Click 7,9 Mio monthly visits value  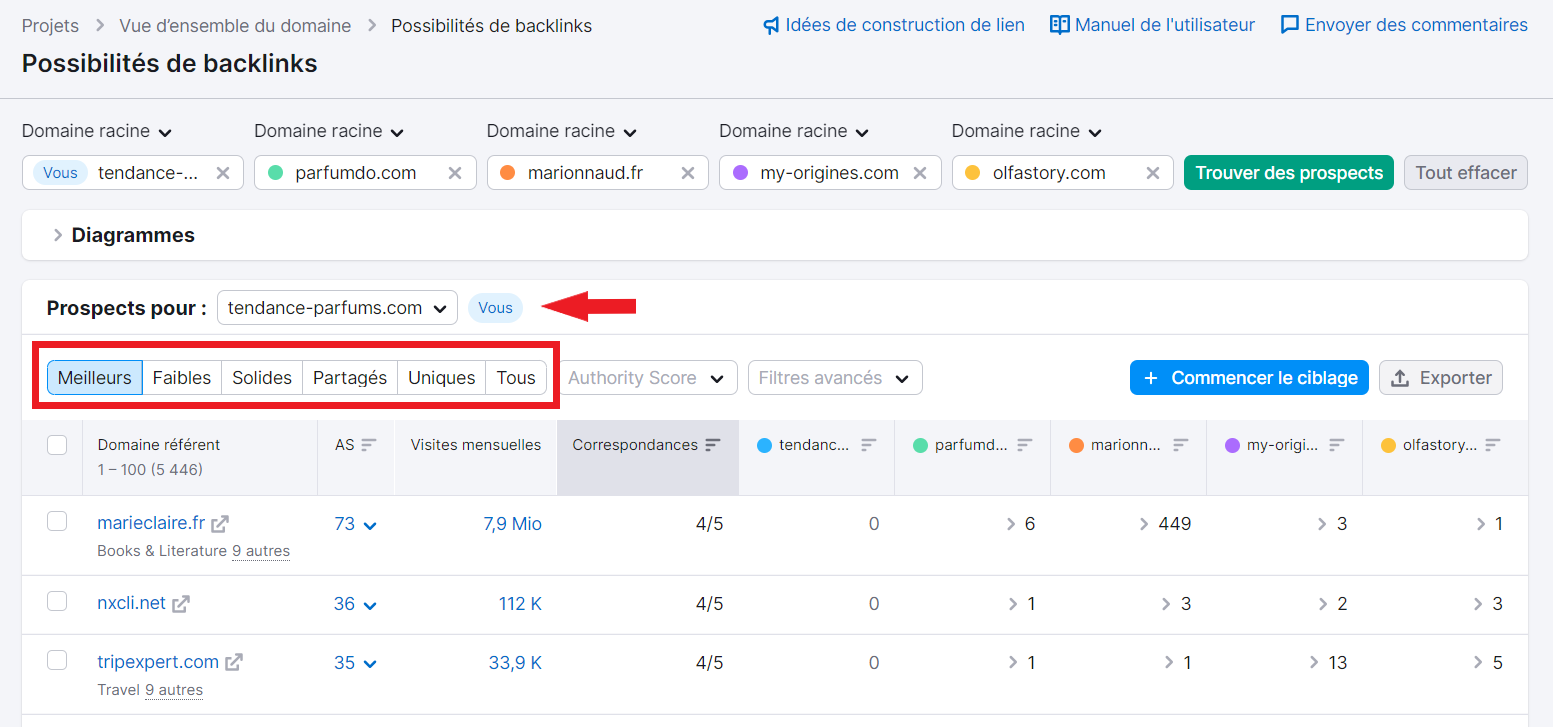[513, 524]
